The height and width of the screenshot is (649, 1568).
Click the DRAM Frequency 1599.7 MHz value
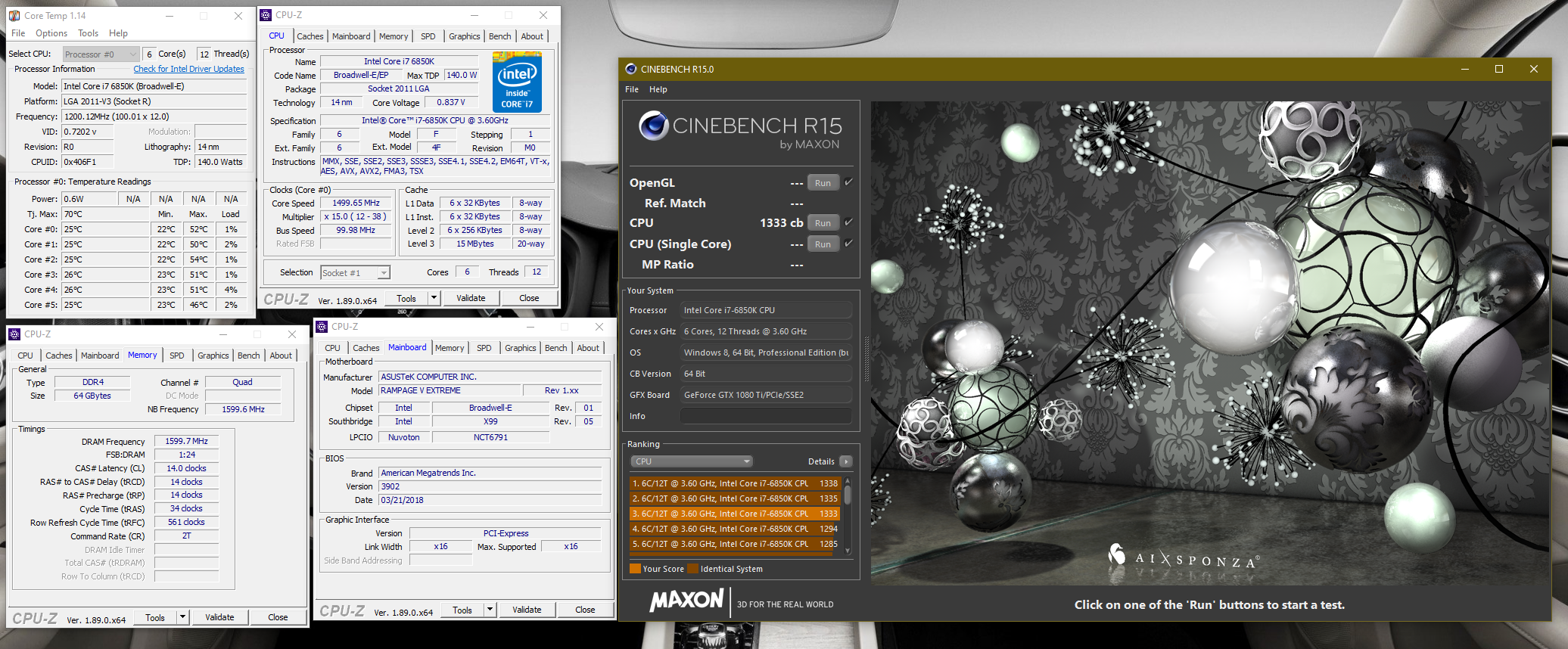[187, 441]
